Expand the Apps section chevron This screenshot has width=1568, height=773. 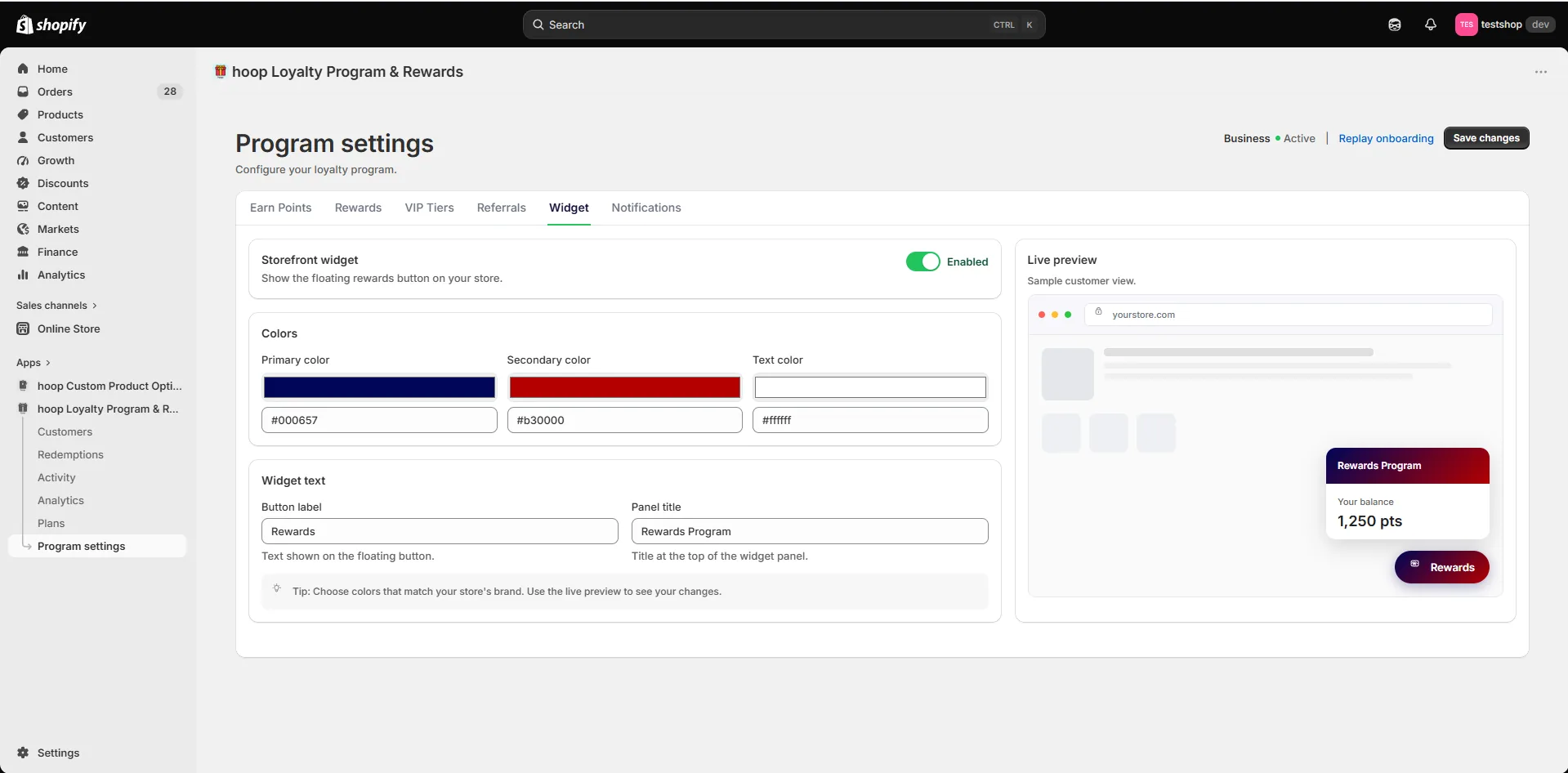pos(47,363)
